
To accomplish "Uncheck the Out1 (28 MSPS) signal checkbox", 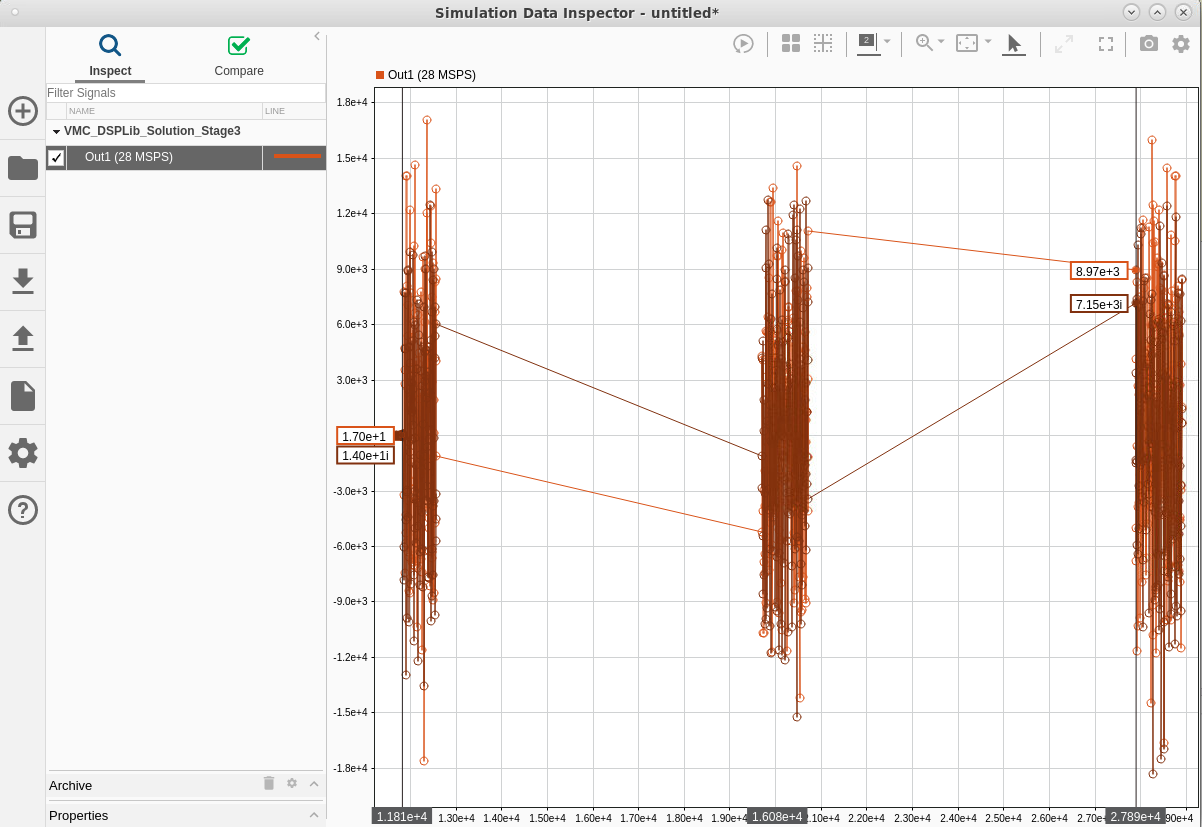I will tap(57, 158).
